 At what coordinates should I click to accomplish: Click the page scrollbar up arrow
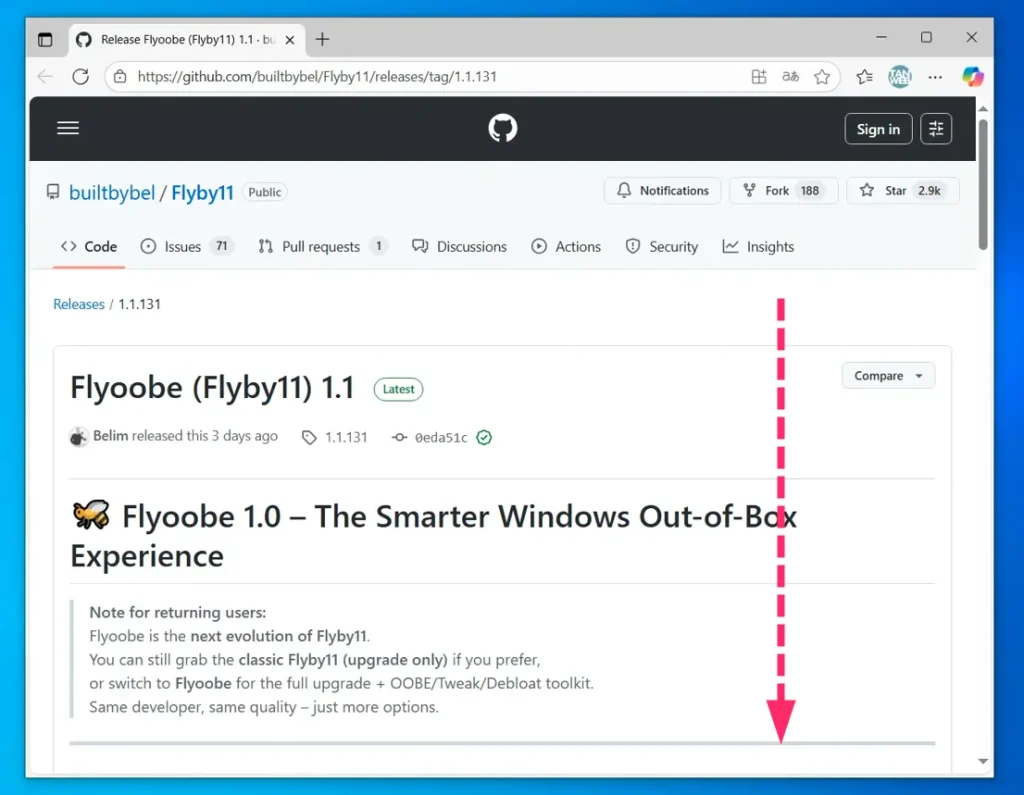point(983,108)
